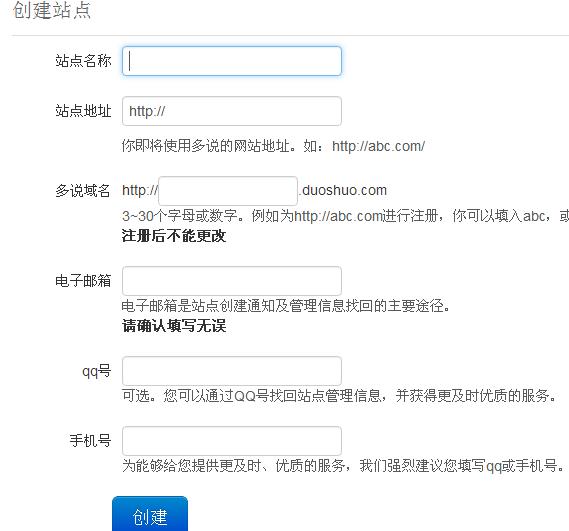The width and height of the screenshot is (569, 531).
Task: Click the 站点地址 field label
Action: tap(83, 111)
